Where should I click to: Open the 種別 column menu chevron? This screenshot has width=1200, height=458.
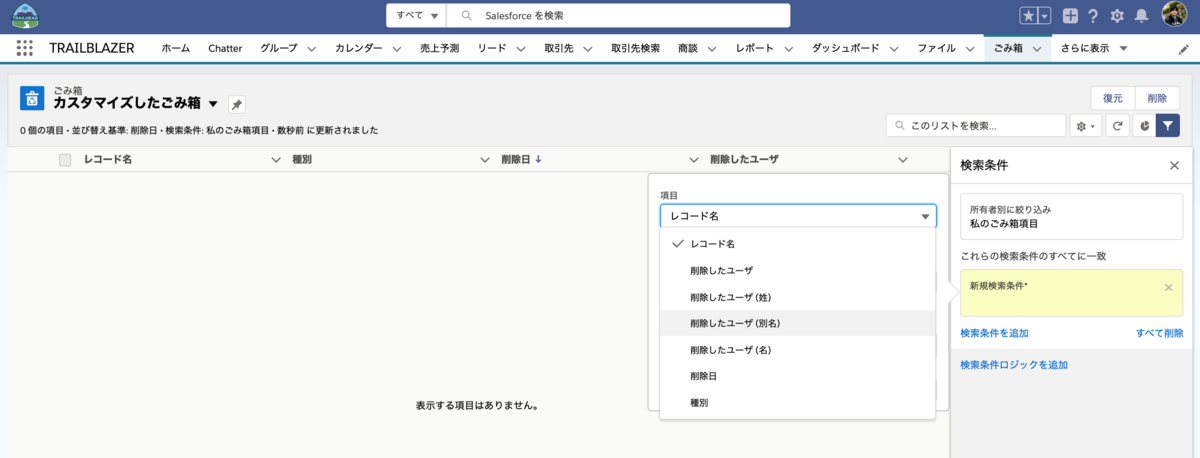(x=486, y=160)
